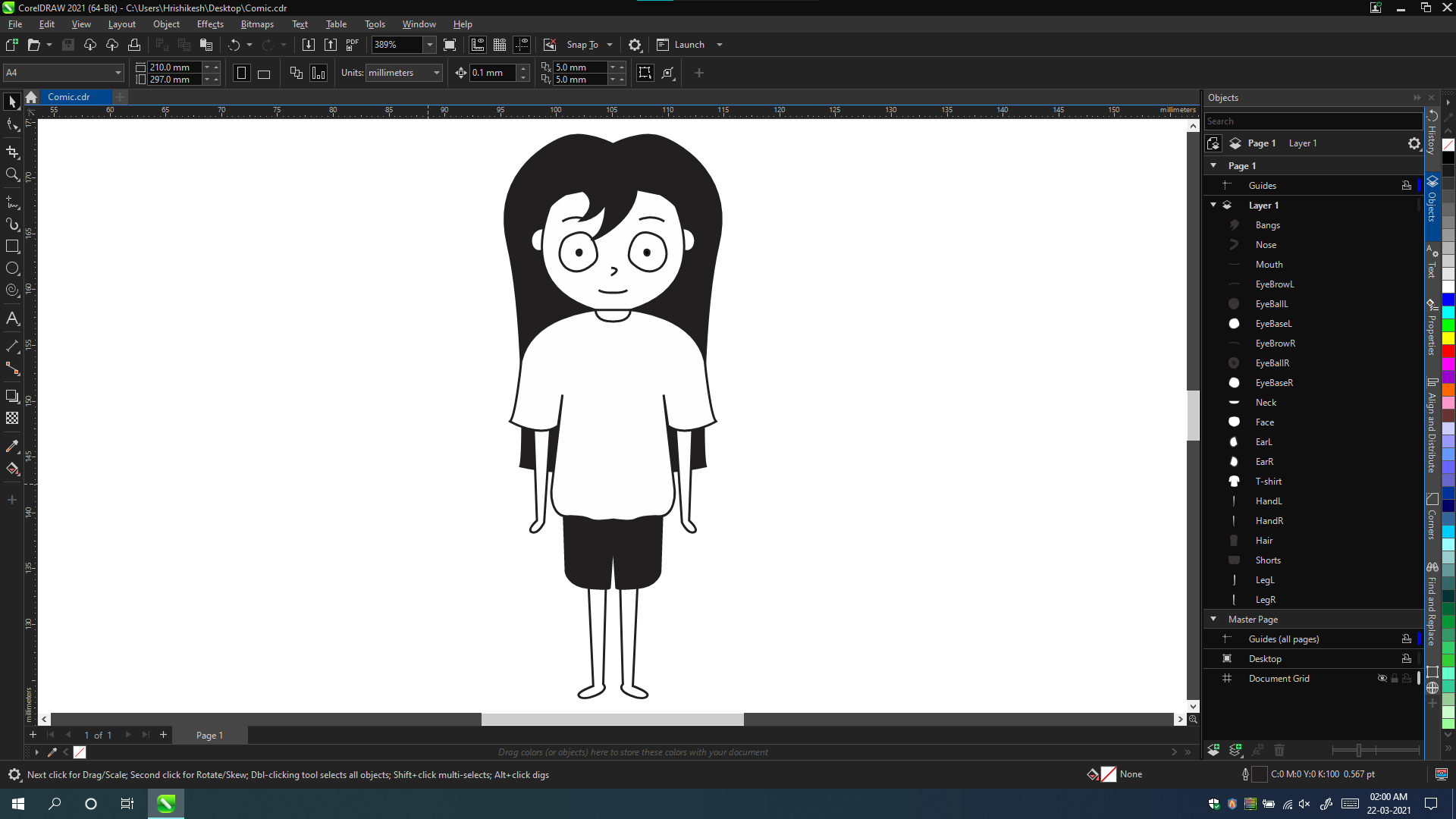This screenshot has height=819, width=1456.
Task: Click the Welcome screen home button
Action: point(31,97)
